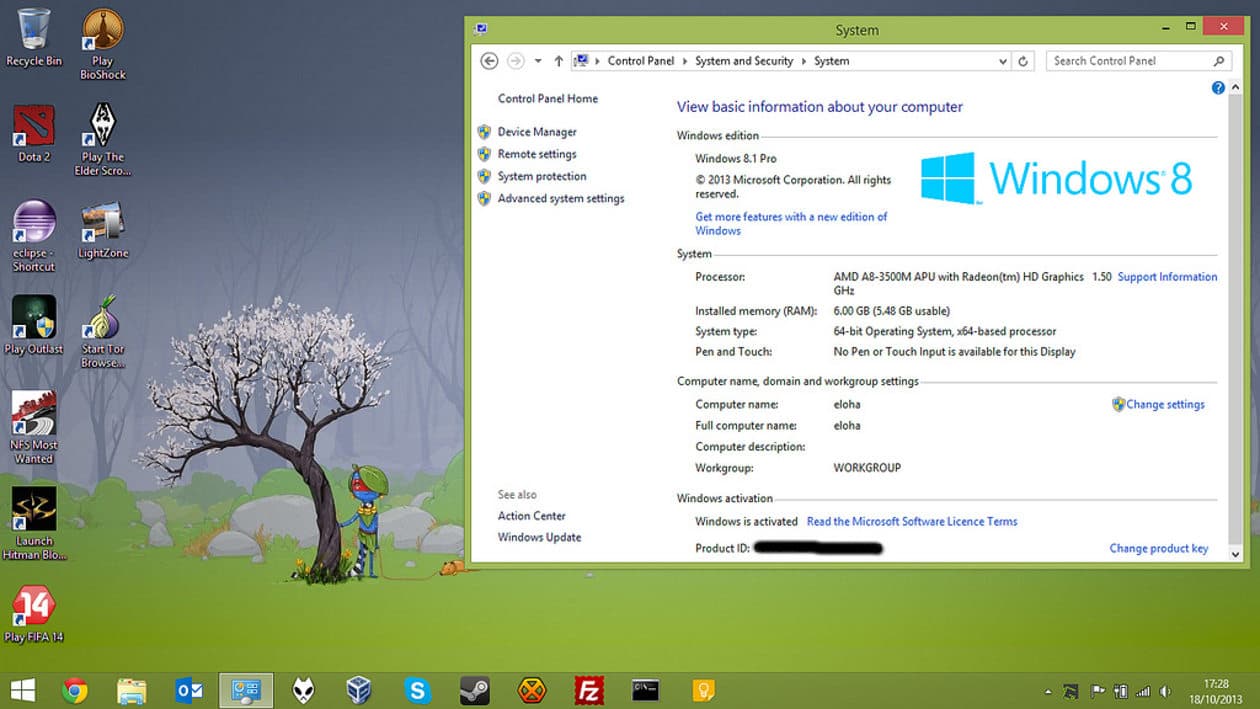Screen dimensions: 1260x709
Task: Click Change product key link
Action: pyautogui.click(x=1158, y=548)
